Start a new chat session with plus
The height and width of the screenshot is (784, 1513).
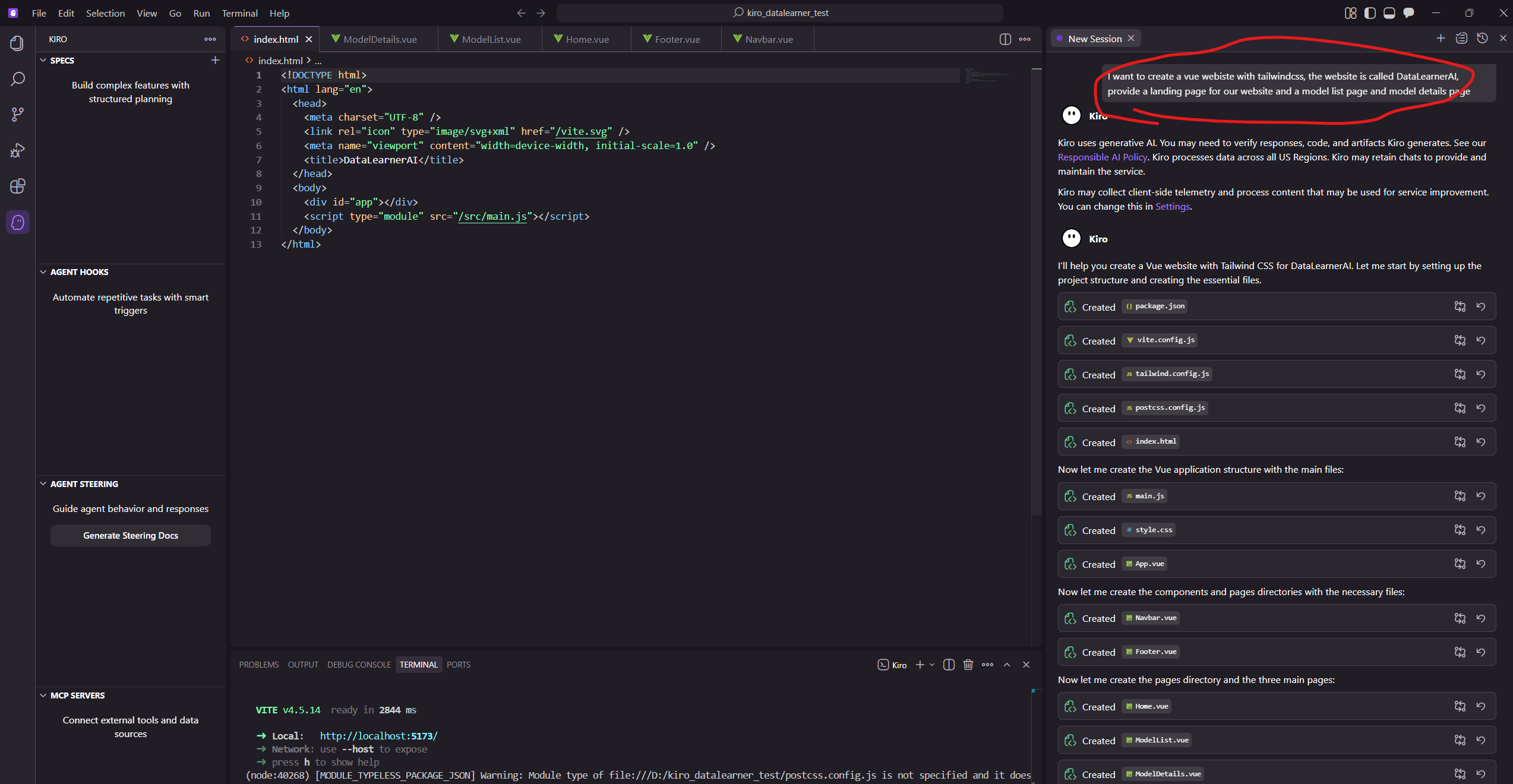tap(1441, 38)
